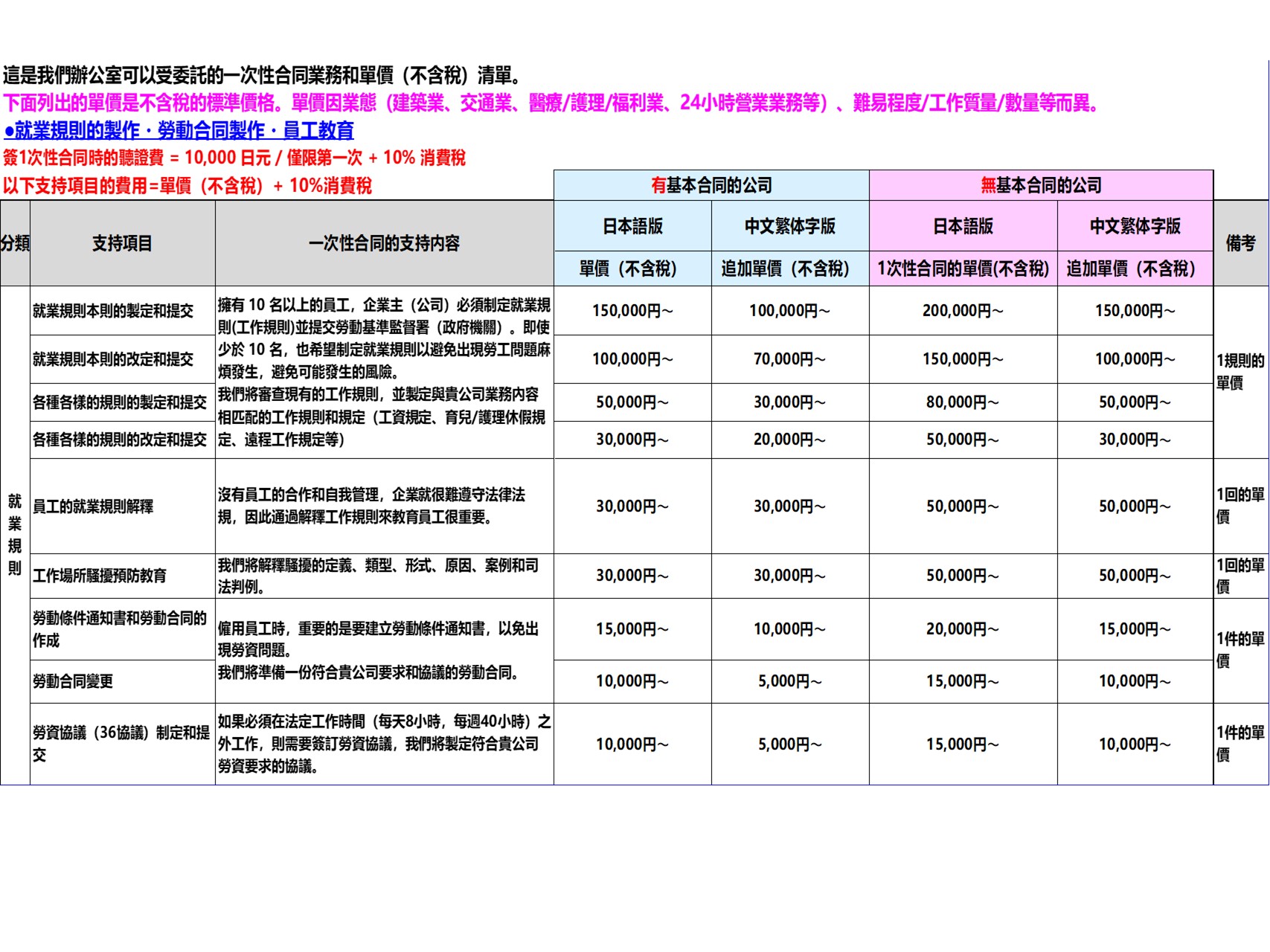Click the 員工的就業規則解釋 row label
The image size is (1270, 952).
(93, 506)
